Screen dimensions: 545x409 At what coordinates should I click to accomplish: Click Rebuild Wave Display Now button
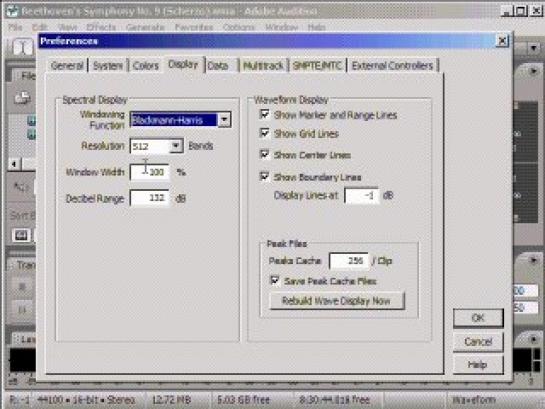click(x=337, y=301)
